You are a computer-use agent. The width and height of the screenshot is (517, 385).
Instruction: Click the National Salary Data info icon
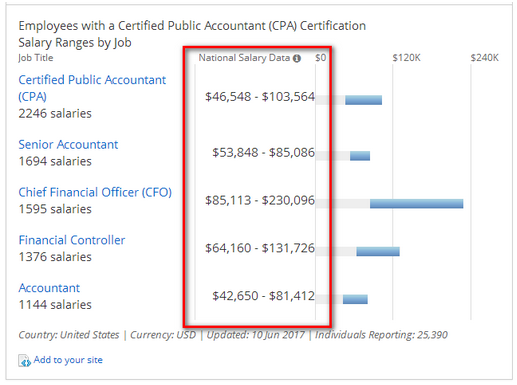(x=297, y=59)
